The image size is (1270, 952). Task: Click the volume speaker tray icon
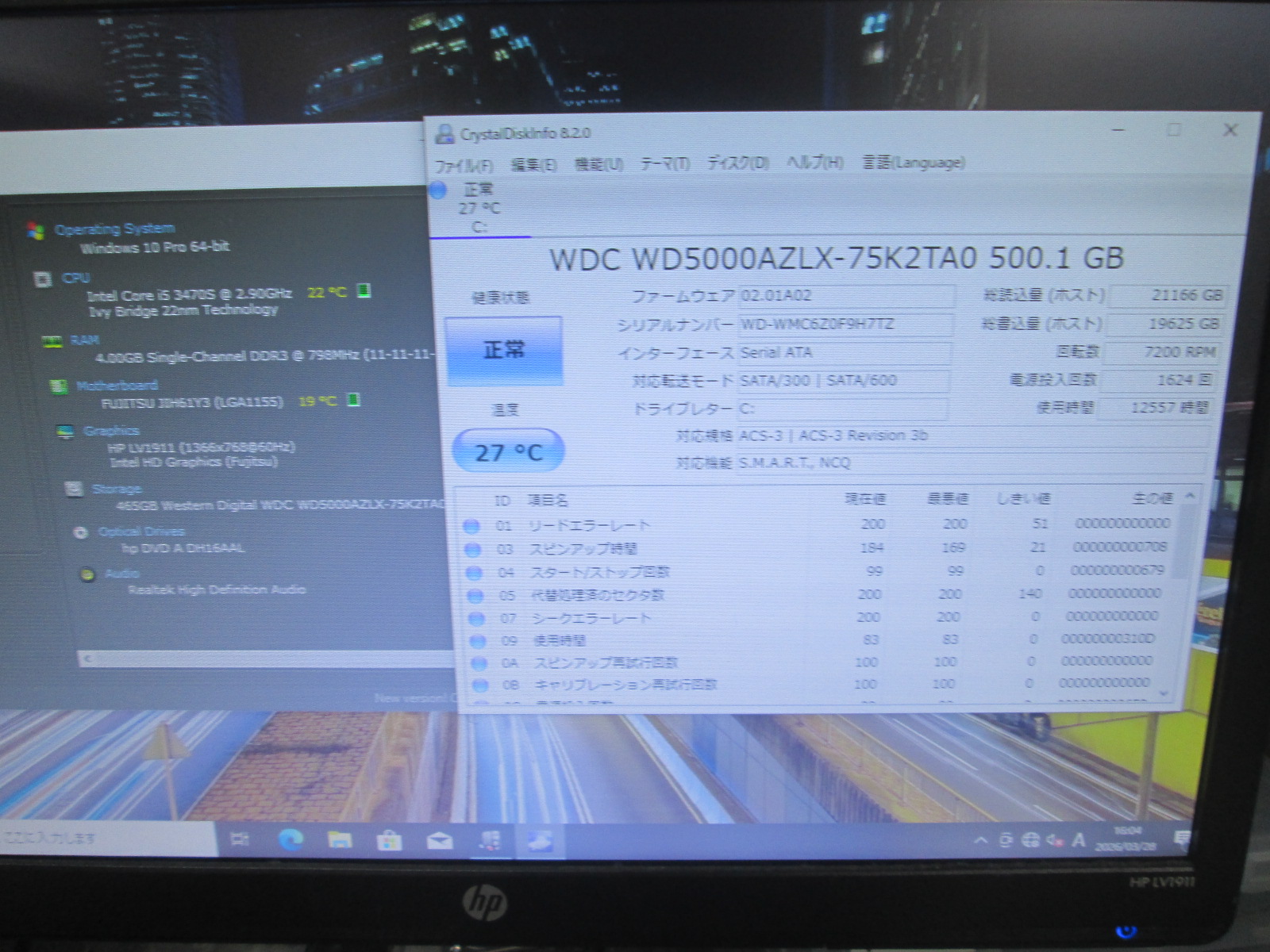(1054, 840)
